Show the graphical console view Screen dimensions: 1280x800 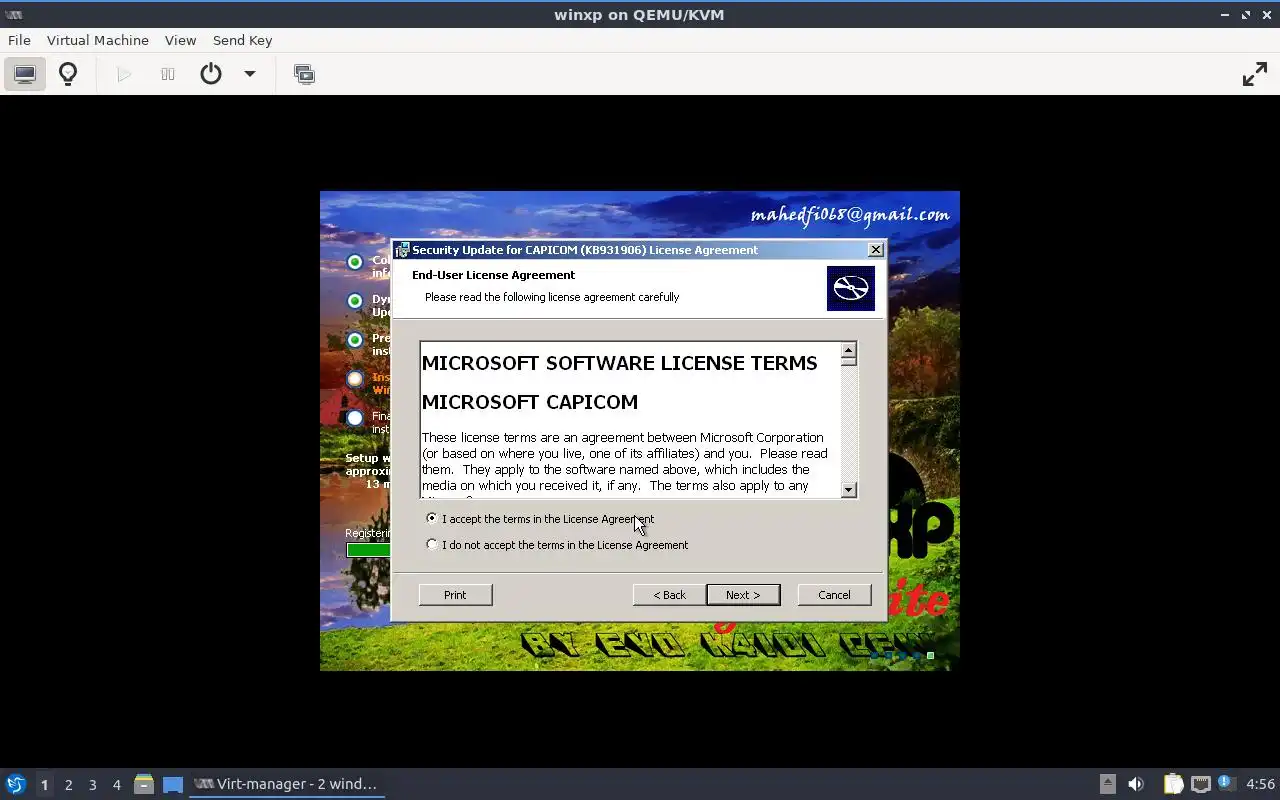point(25,74)
